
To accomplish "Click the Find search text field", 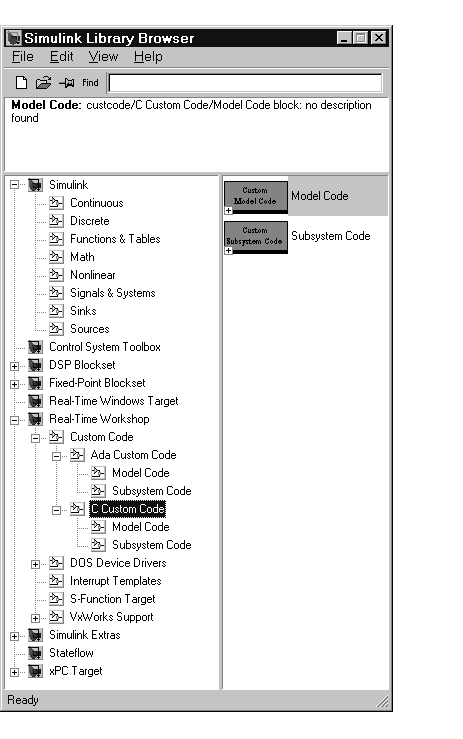I will 245,83.
